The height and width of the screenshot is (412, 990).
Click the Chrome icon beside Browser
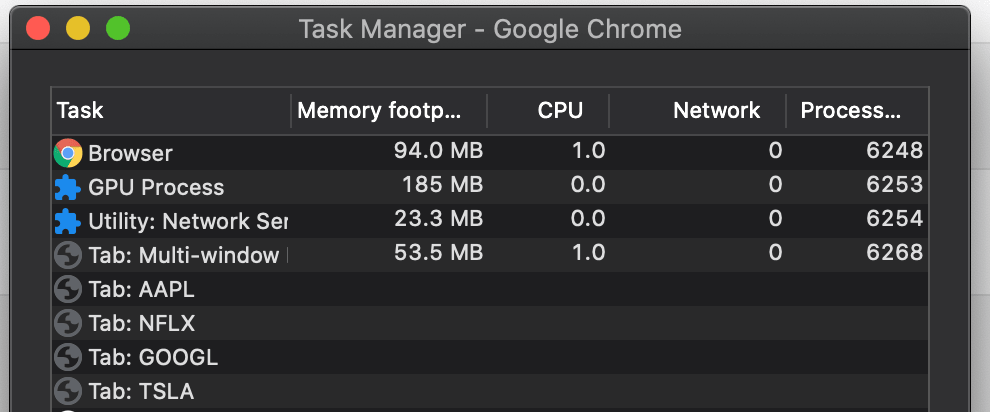(68, 153)
